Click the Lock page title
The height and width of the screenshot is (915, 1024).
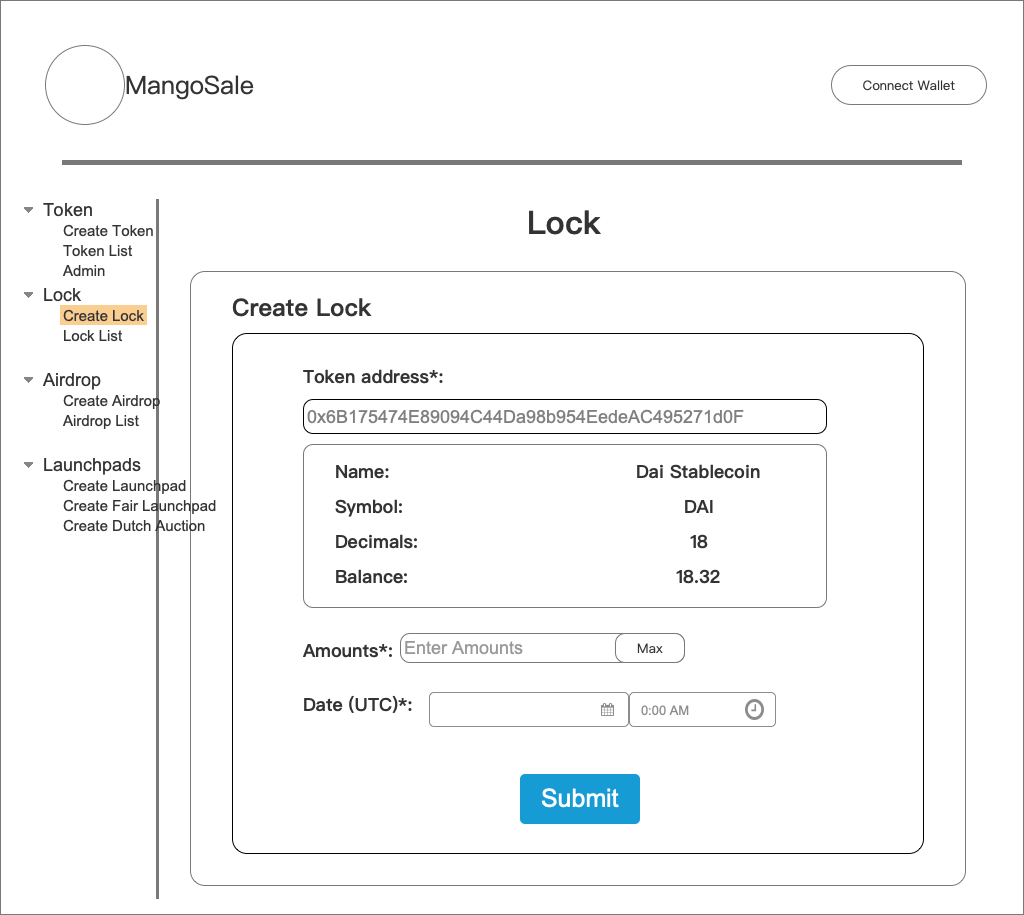point(564,223)
